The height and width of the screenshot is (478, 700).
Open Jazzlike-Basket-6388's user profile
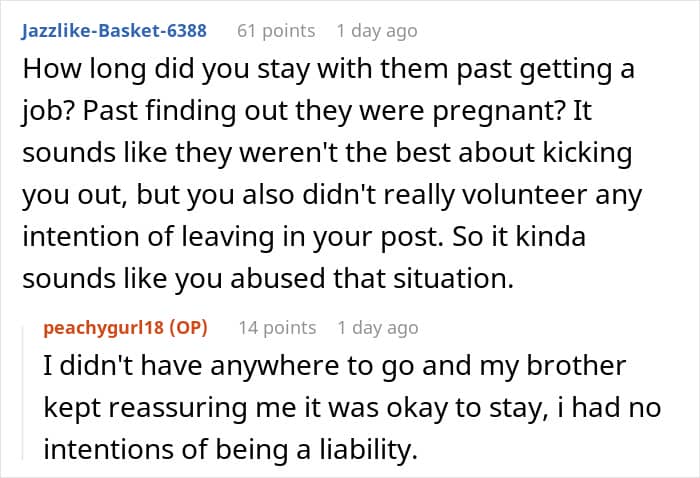113,30
